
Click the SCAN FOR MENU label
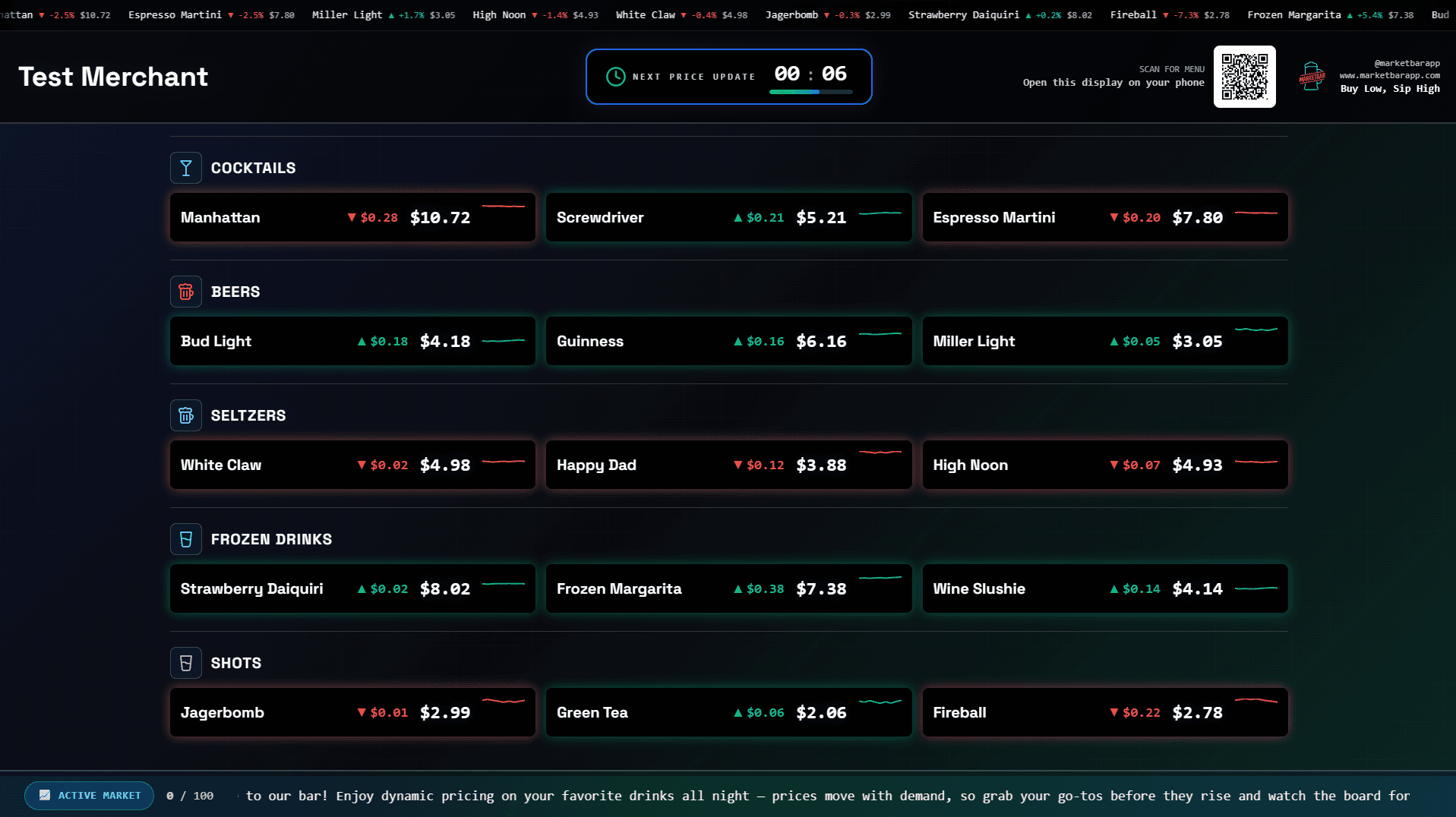click(x=1171, y=69)
